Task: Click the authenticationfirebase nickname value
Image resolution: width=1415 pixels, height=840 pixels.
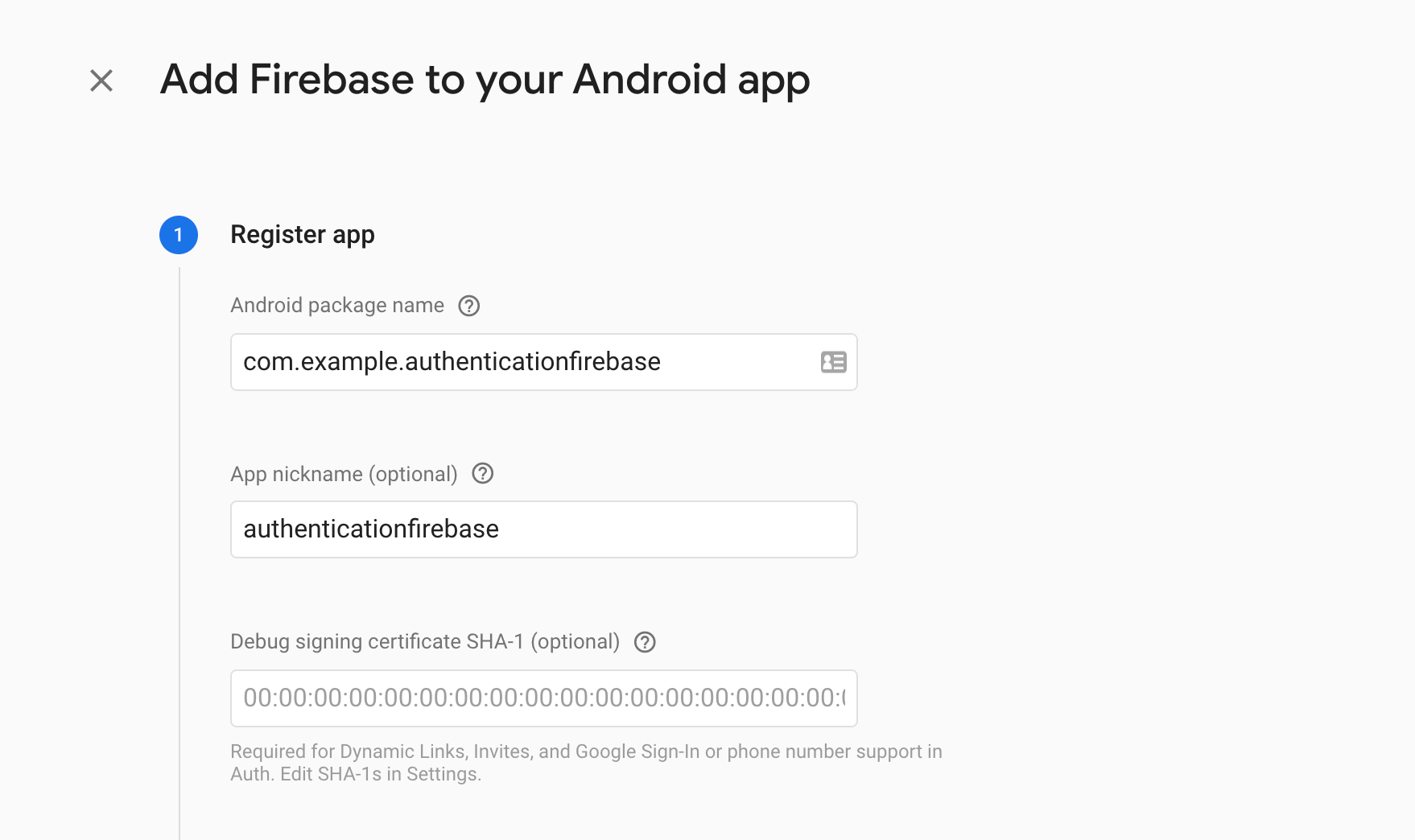Action: 370,529
